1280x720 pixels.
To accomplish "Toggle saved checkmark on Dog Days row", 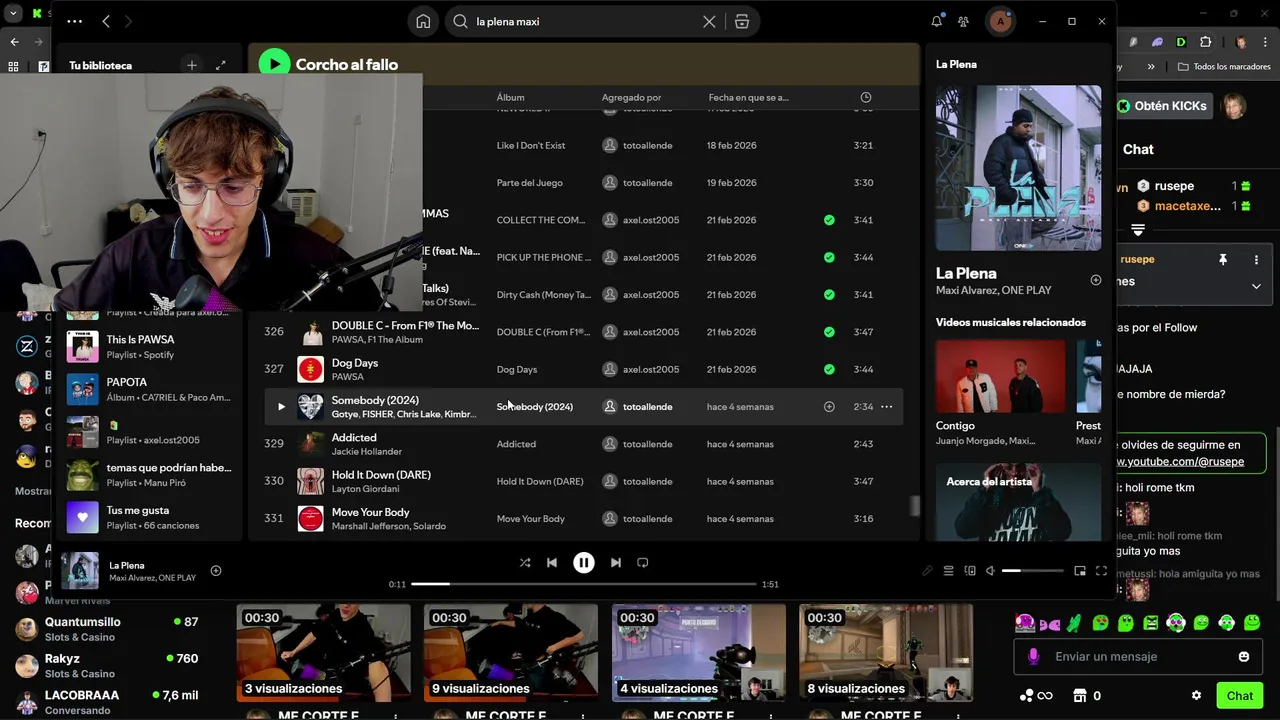I will pyautogui.click(x=829, y=369).
